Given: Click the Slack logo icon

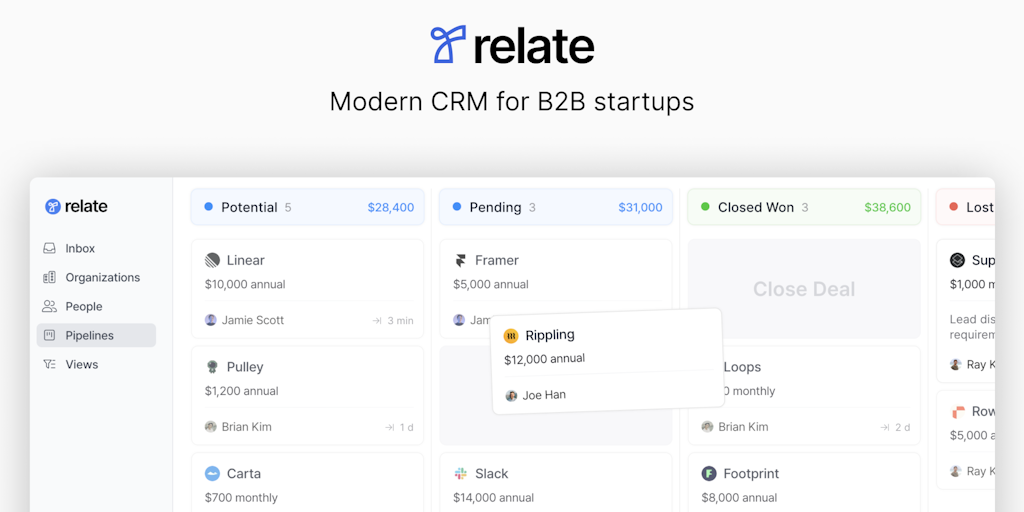Looking at the screenshot, I should (x=460, y=474).
